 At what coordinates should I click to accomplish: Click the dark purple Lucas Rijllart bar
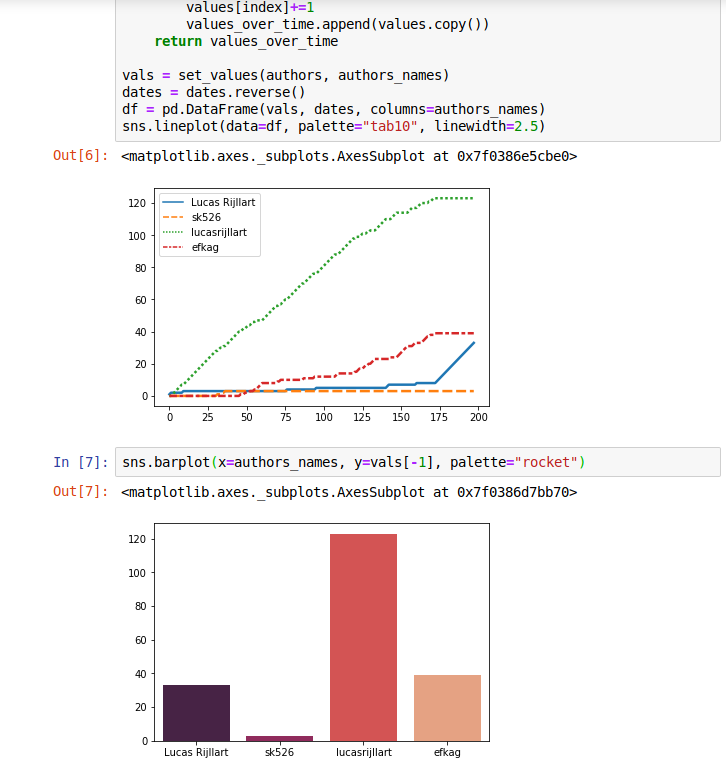click(x=196, y=713)
